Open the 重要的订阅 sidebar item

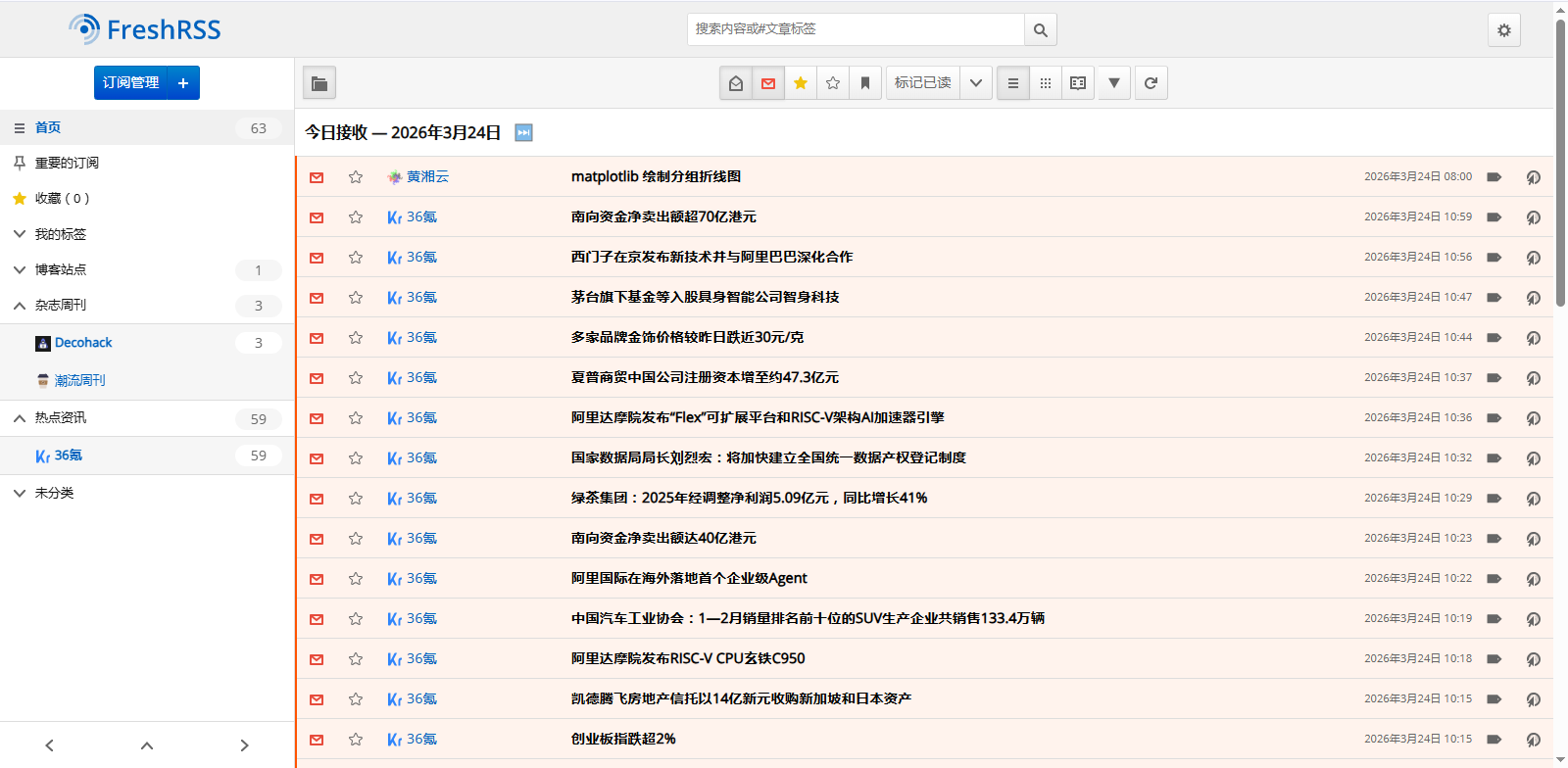67,163
